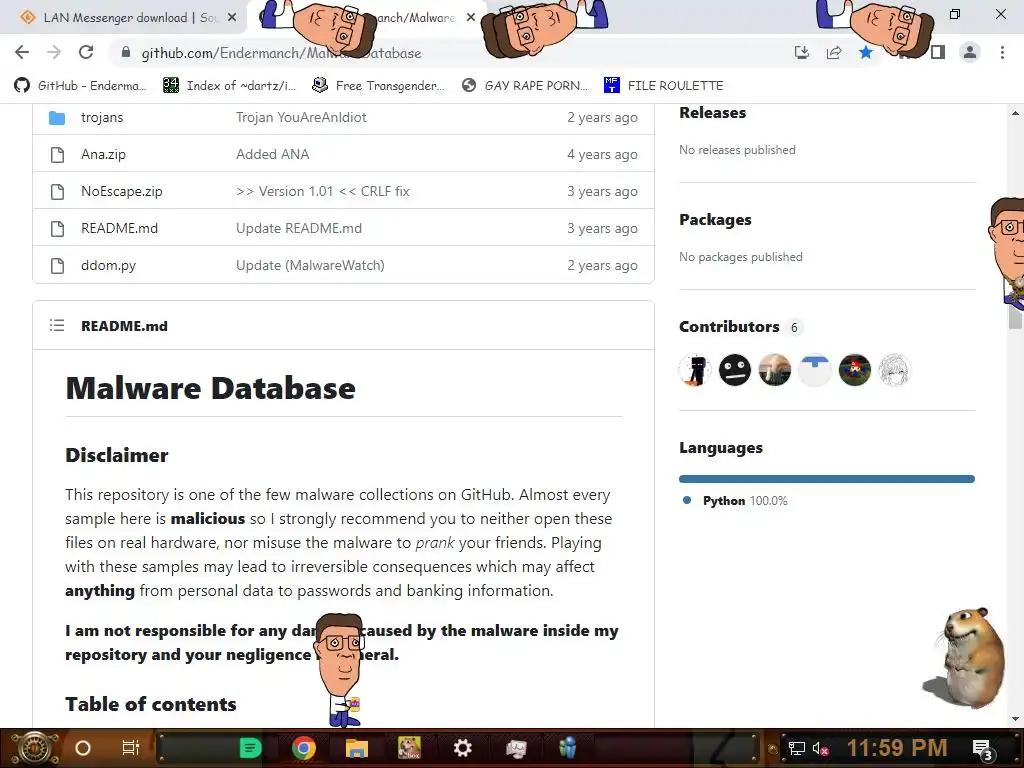Switch to the LAN Messenger download tab
The image size is (1024, 768).
131,18
